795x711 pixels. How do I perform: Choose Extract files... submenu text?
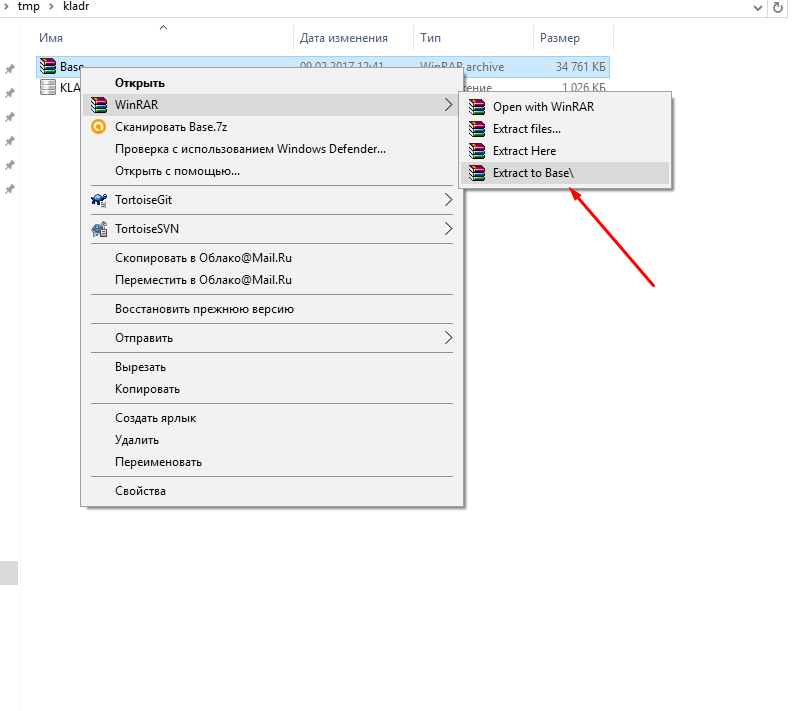(527, 129)
